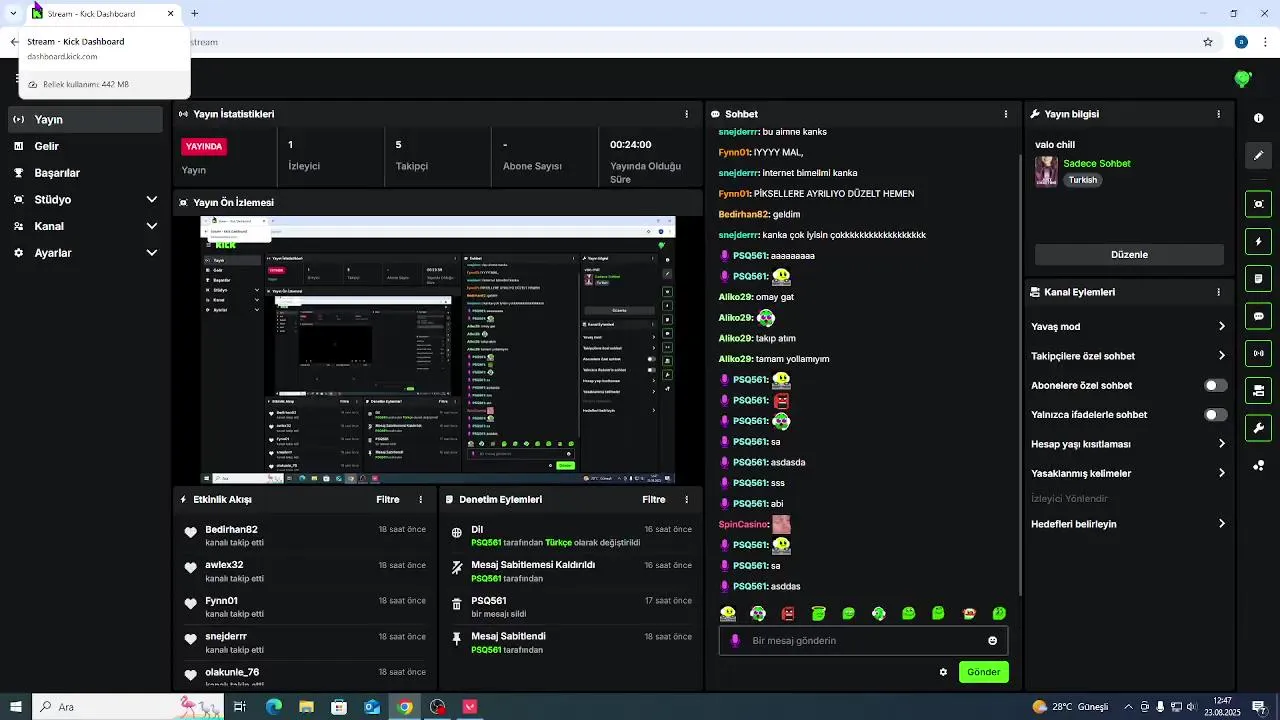Screen dimensions: 1280x720
Task: Click Filtre in Denetim Eylemleri panel
Action: (x=653, y=499)
